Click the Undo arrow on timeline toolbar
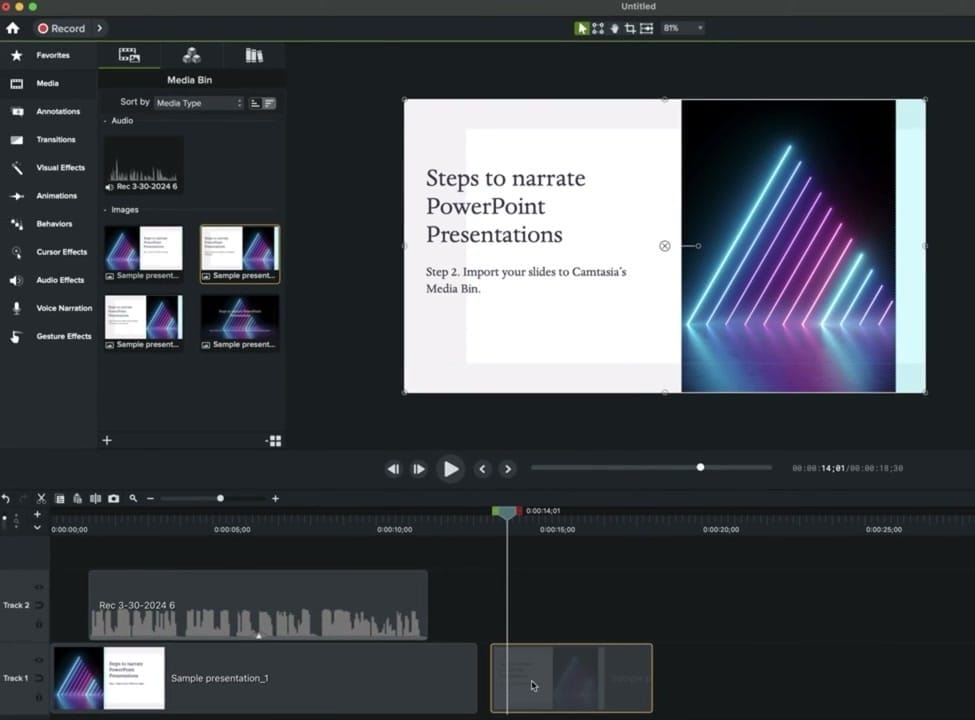Screen dimensions: 975x720 pos(6,498)
